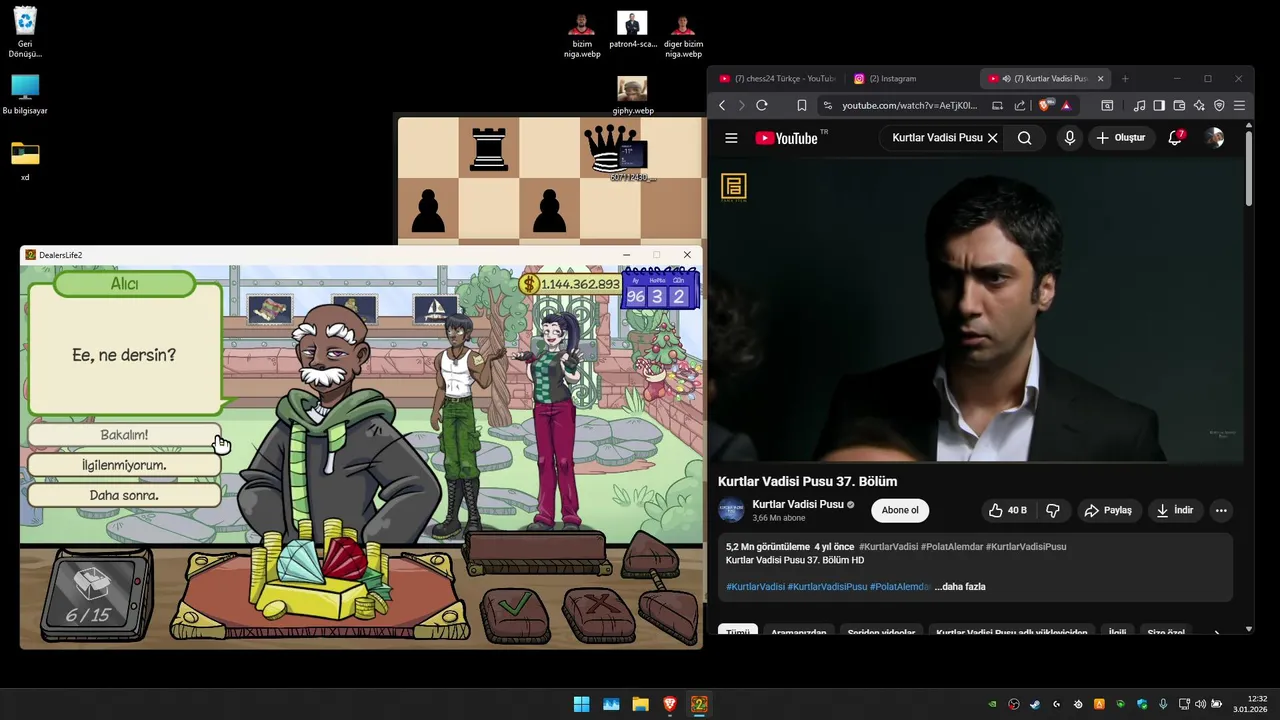
Task: Open Brave Shields lion icon
Action: pyautogui.click(x=1046, y=105)
